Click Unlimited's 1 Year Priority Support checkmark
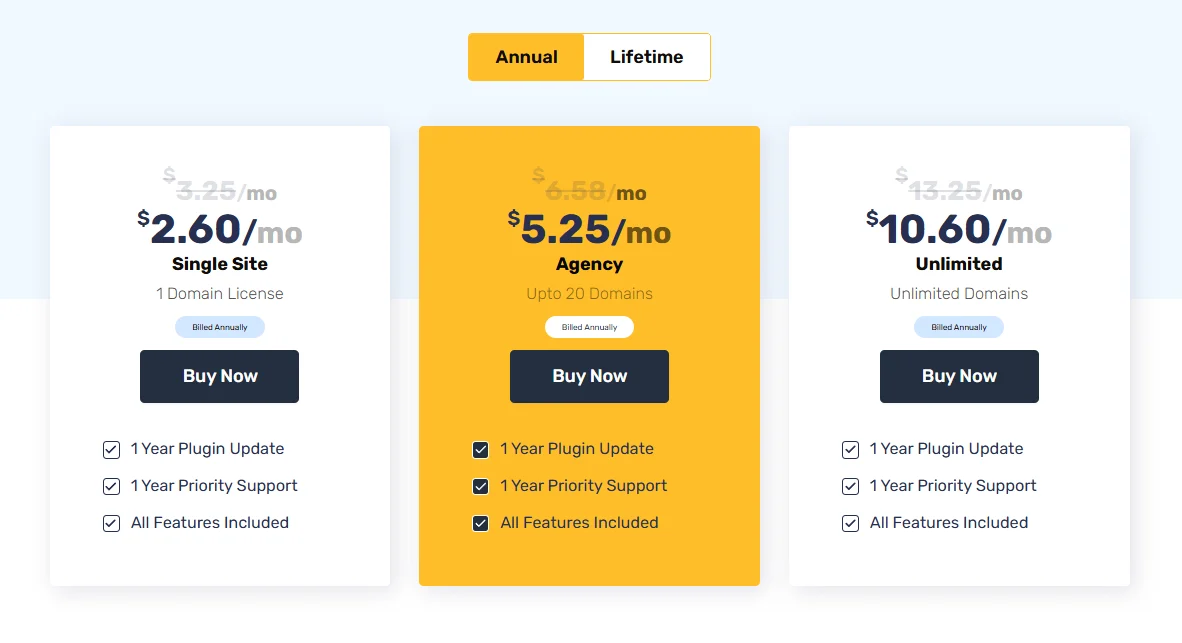Image resolution: width=1182 pixels, height=643 pixels. tap(850, 487)
